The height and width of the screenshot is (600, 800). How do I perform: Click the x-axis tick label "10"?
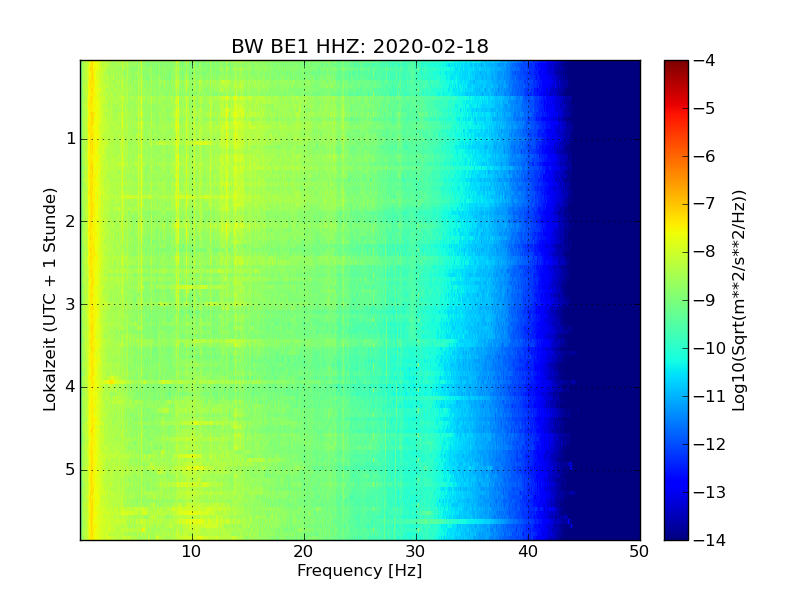click(191, 552)
